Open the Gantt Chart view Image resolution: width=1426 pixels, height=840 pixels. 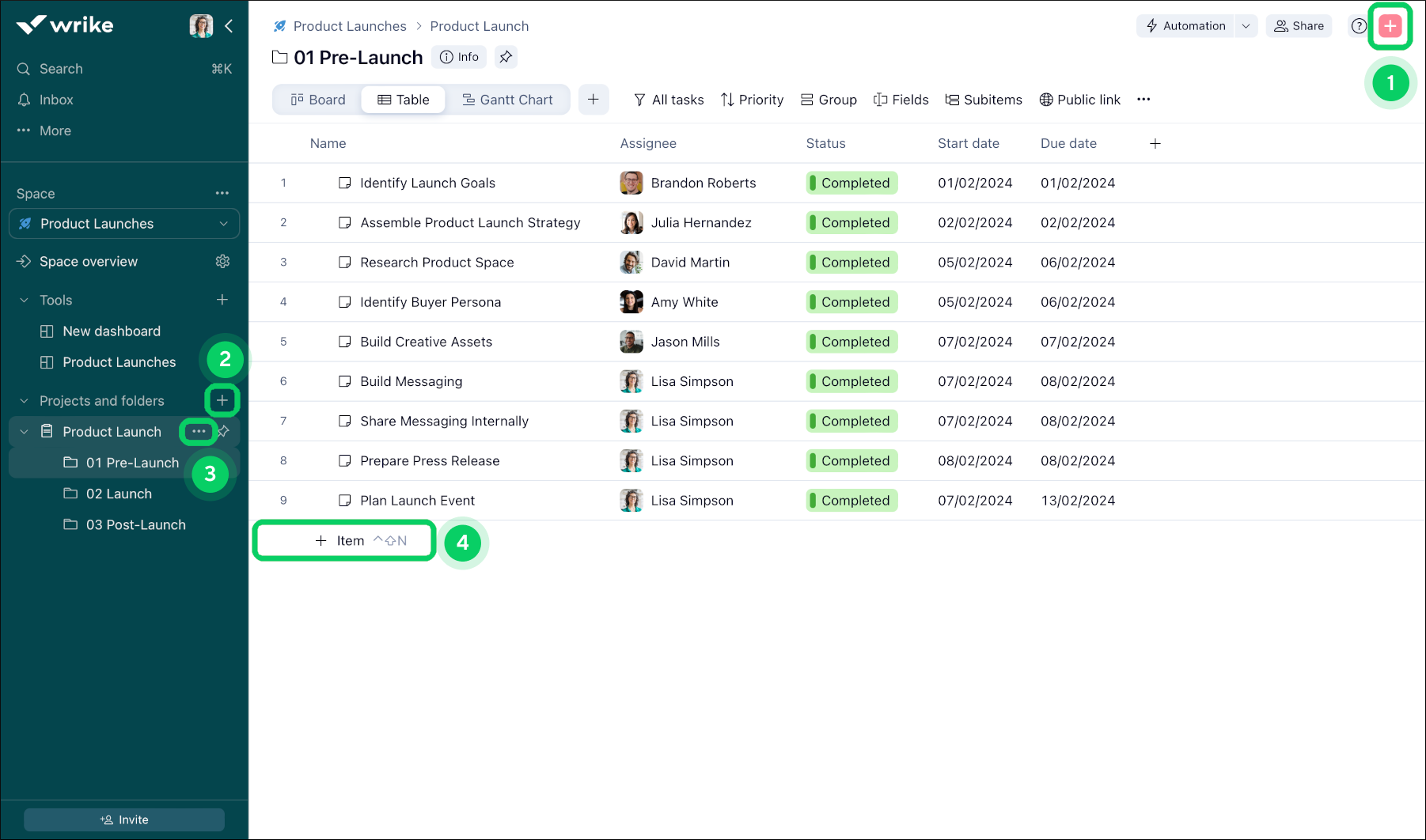point(507,100)
